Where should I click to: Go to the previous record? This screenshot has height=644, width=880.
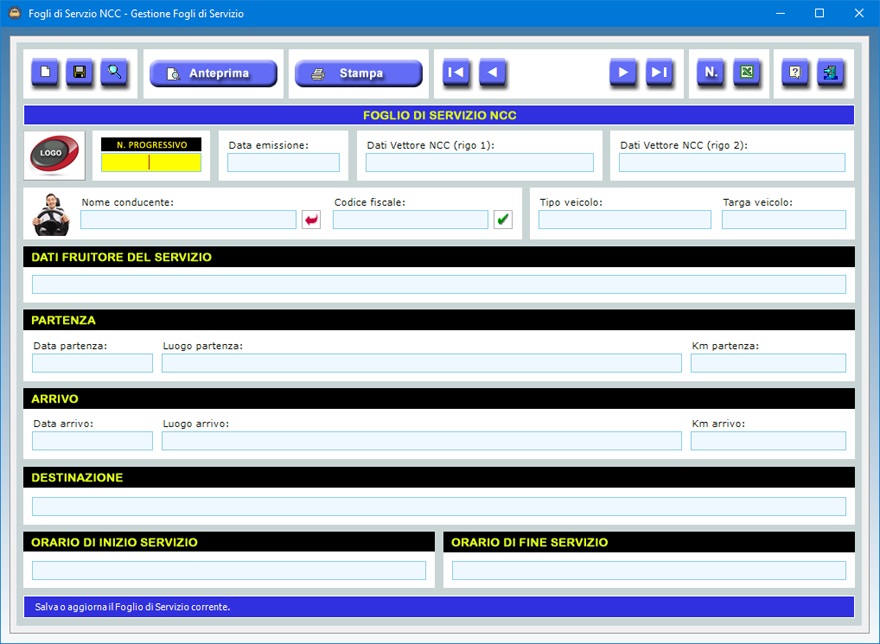(492, 73)
